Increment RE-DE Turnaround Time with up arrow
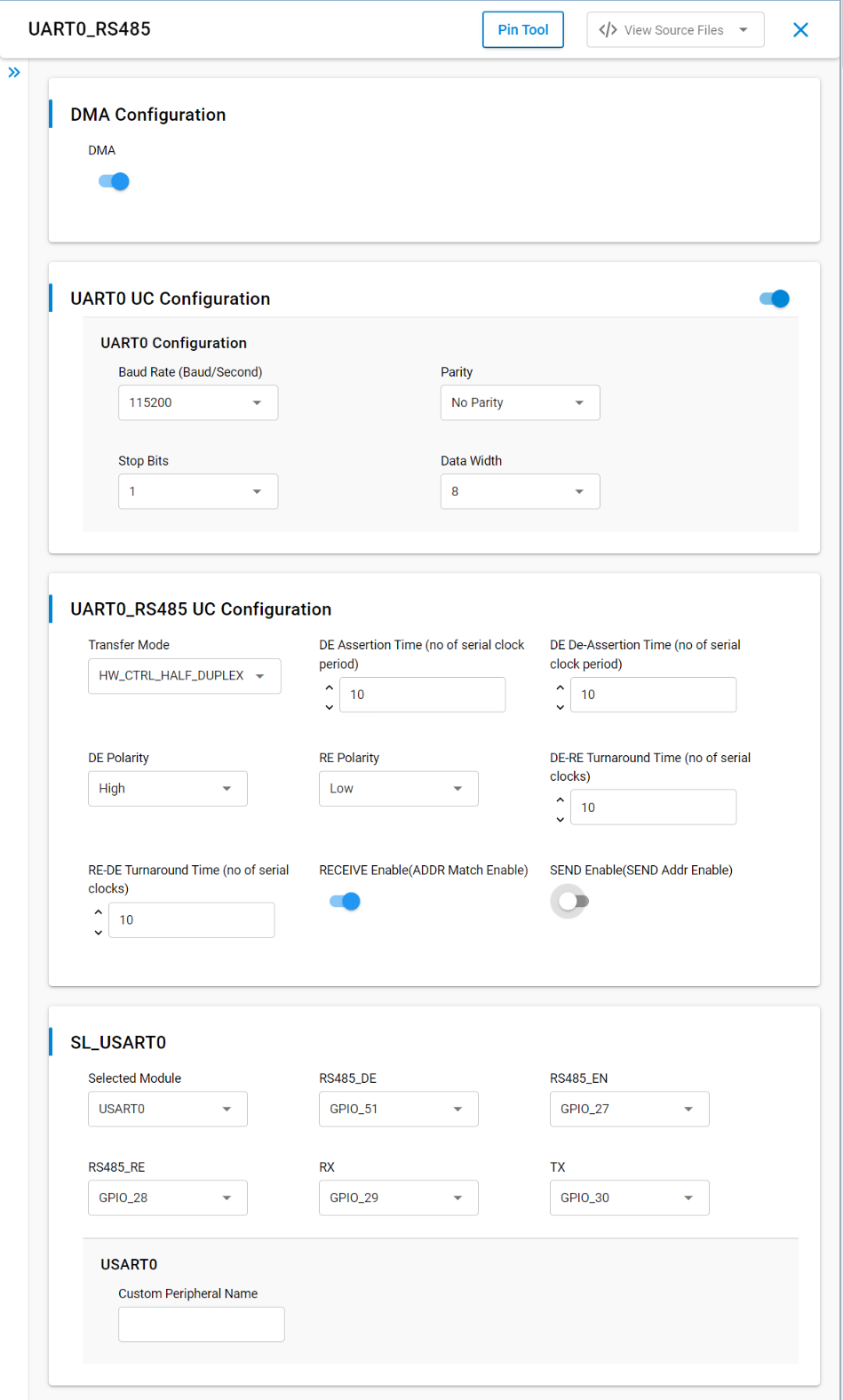This screenshot has width=843, height=1400. (99, 912)
